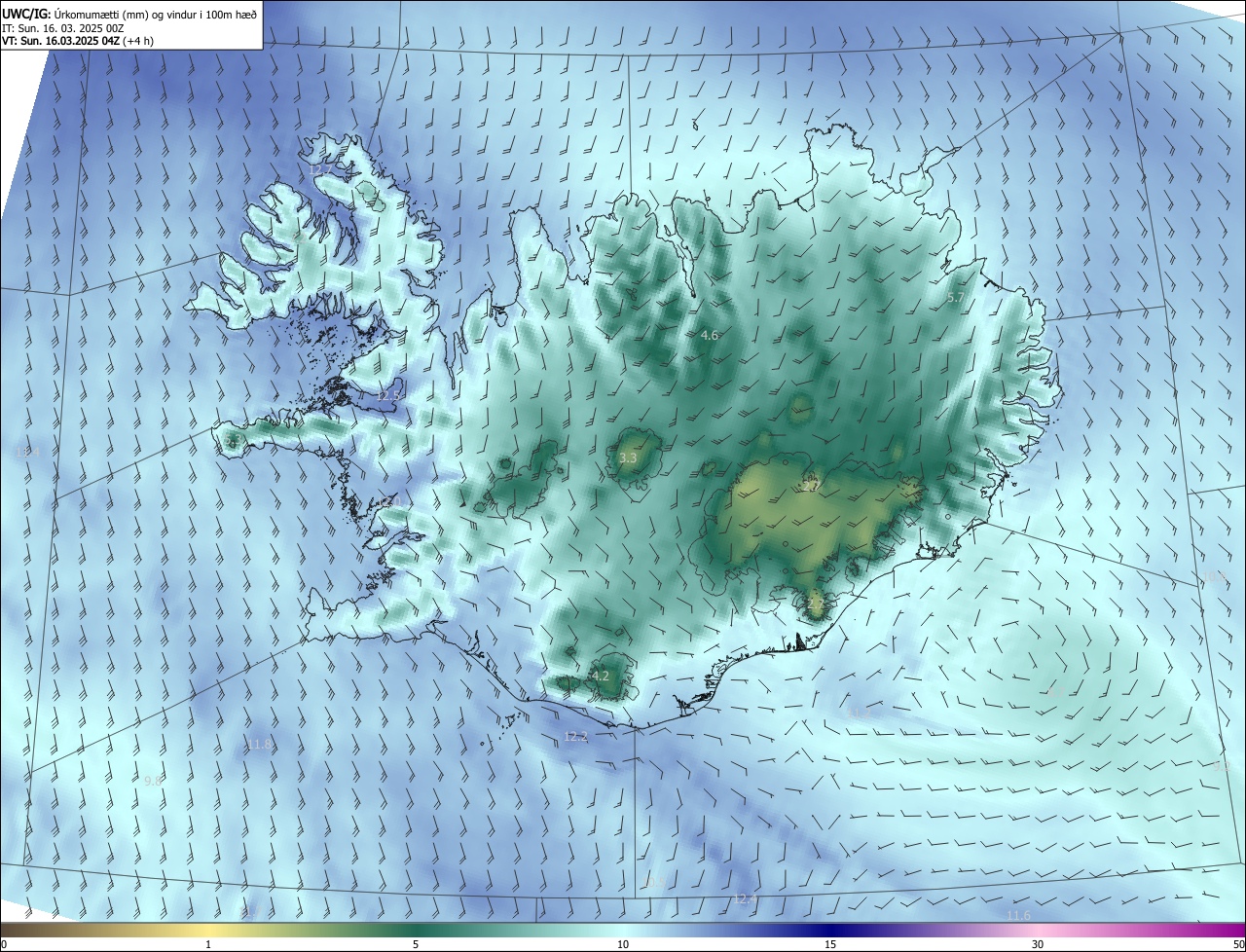The width and height of the screenshot is (1246, 952).
Task: Click the '10.8' value near the eastern edge
Action: [x=1215, y=577]
